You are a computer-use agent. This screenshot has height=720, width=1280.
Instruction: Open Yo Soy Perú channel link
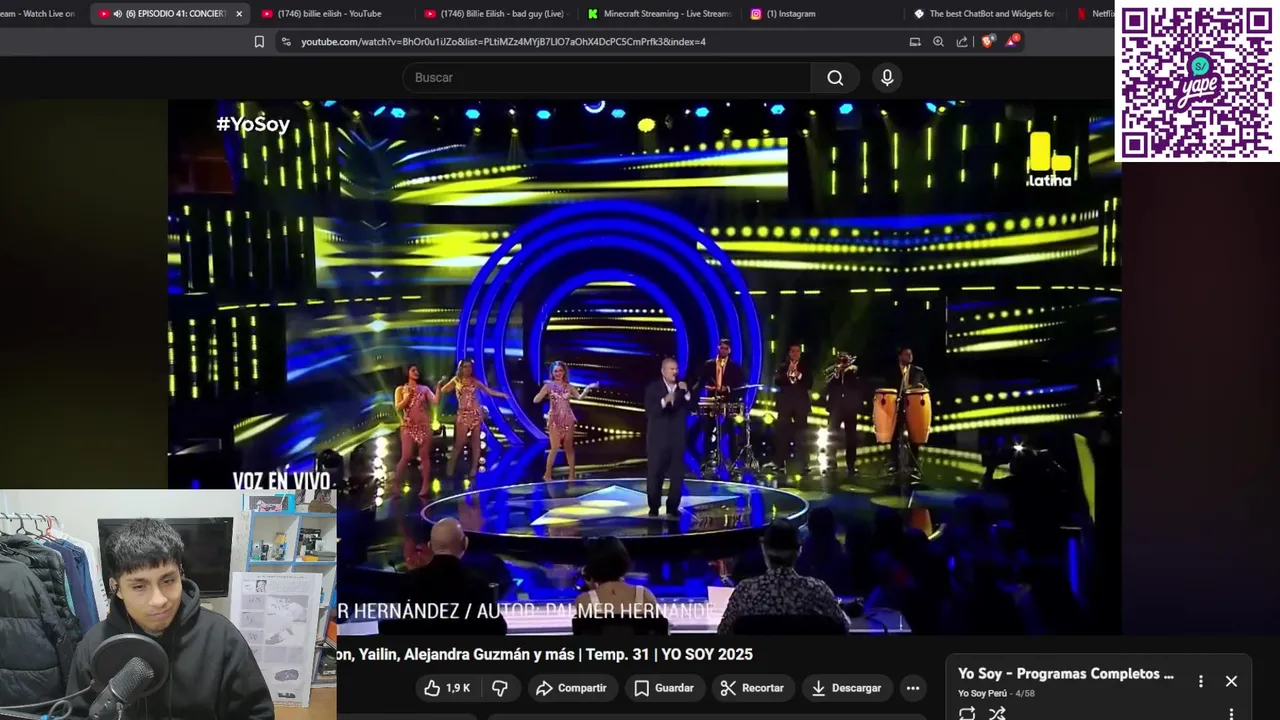pyautogui.click(x=982, y=693)
